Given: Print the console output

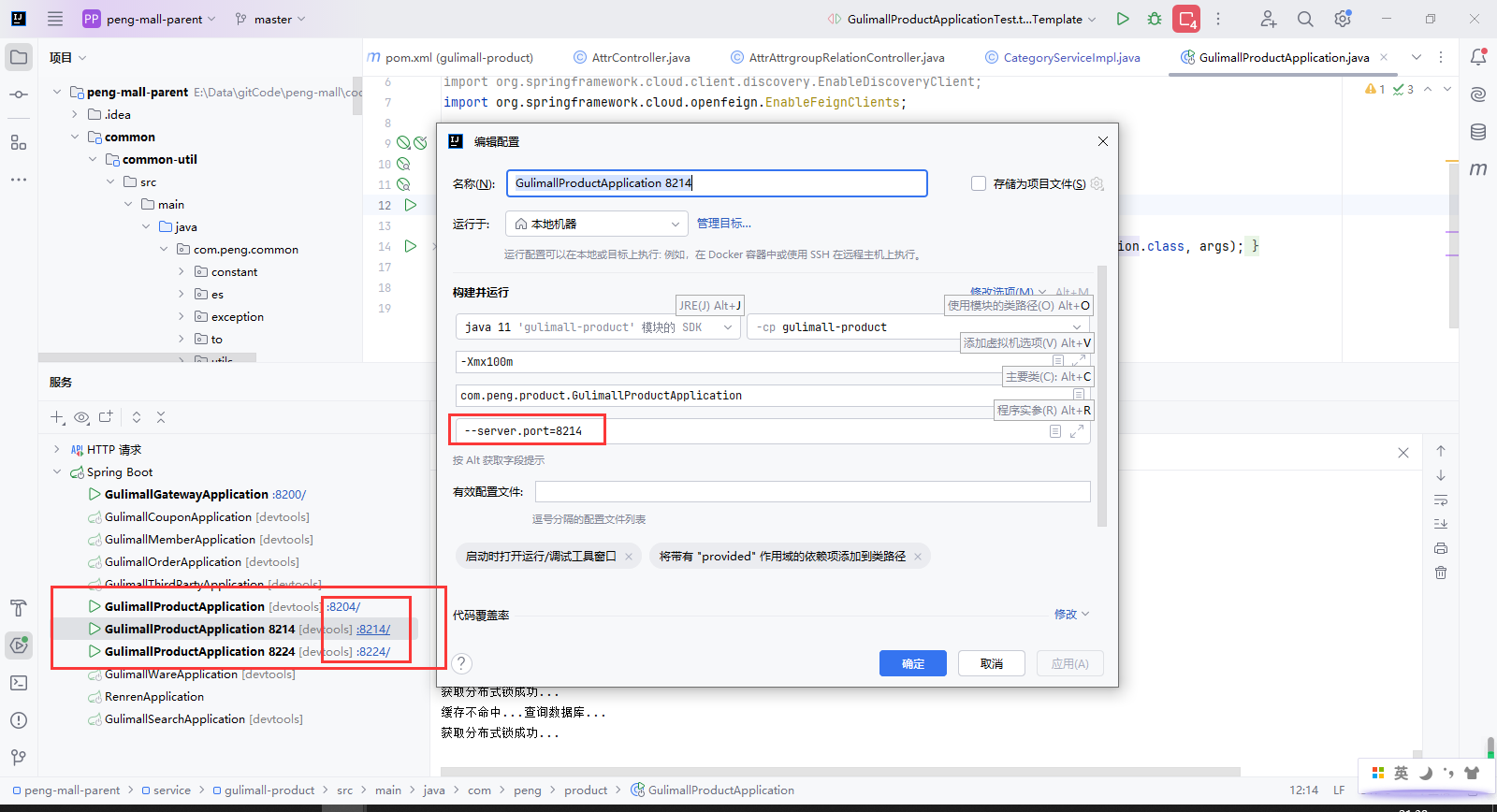Looking at the screenshot, I should coord(1441,548).
